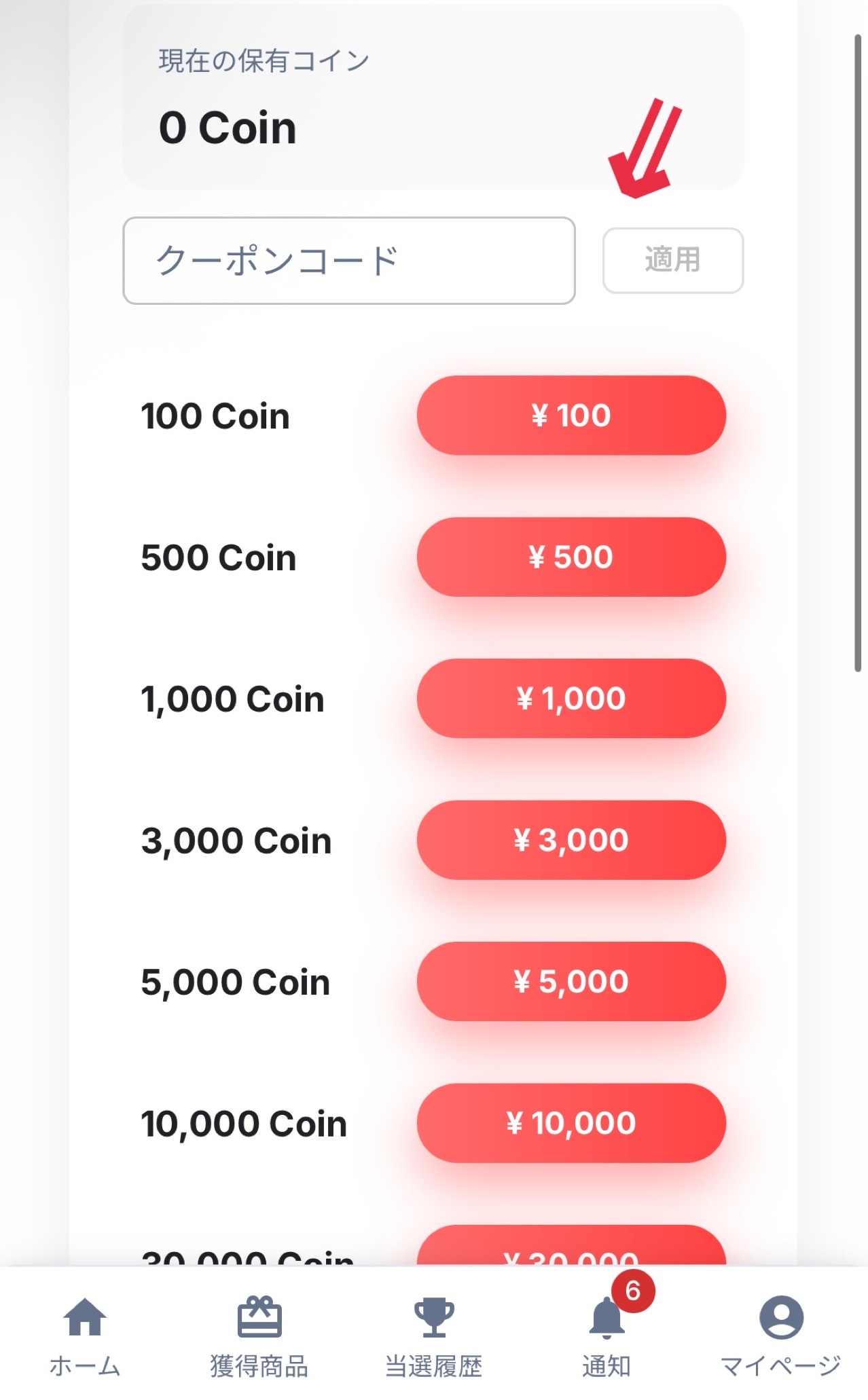Select the ¥ 3,000 purchase button
The image size is (868, 1400).
[x=571, y=840]
